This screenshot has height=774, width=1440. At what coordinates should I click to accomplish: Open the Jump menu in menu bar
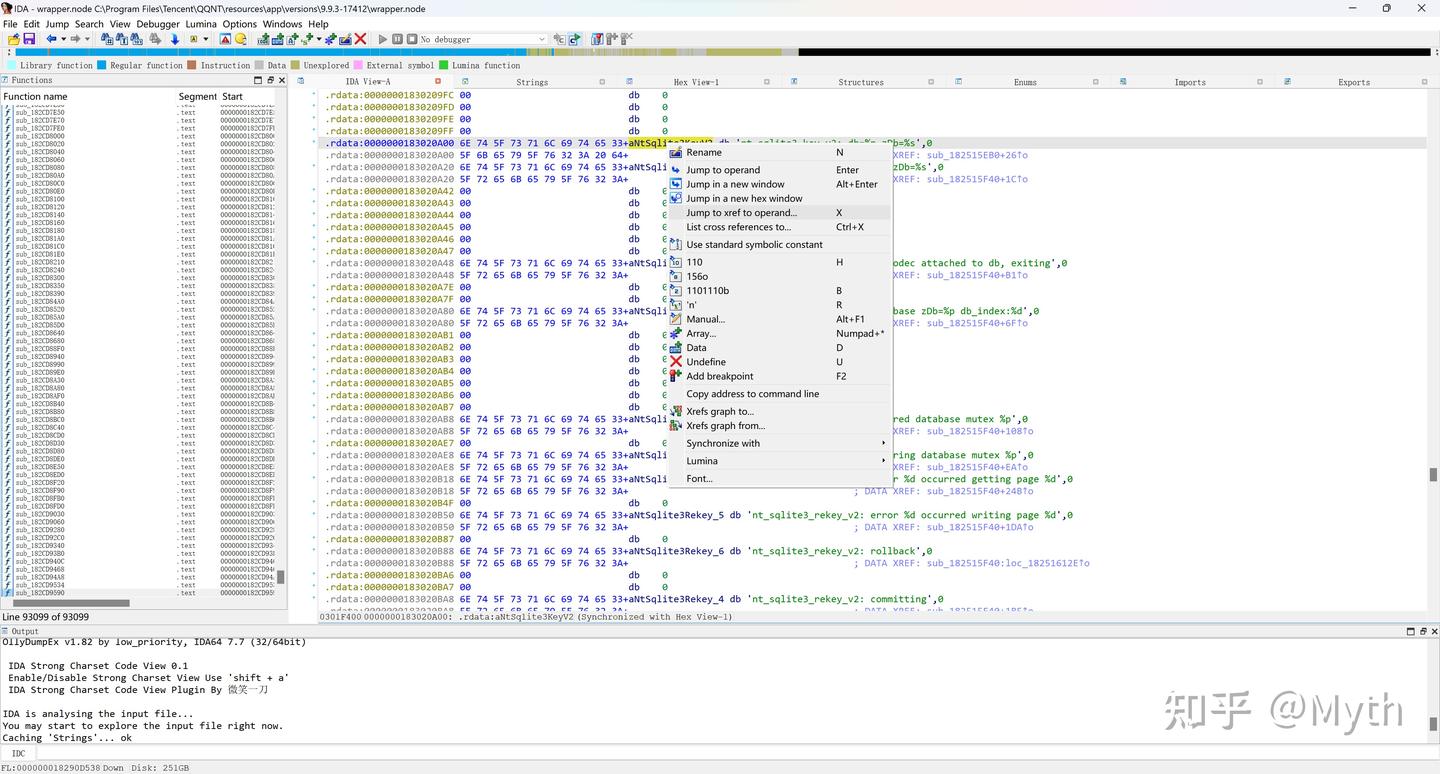(57, 24)
